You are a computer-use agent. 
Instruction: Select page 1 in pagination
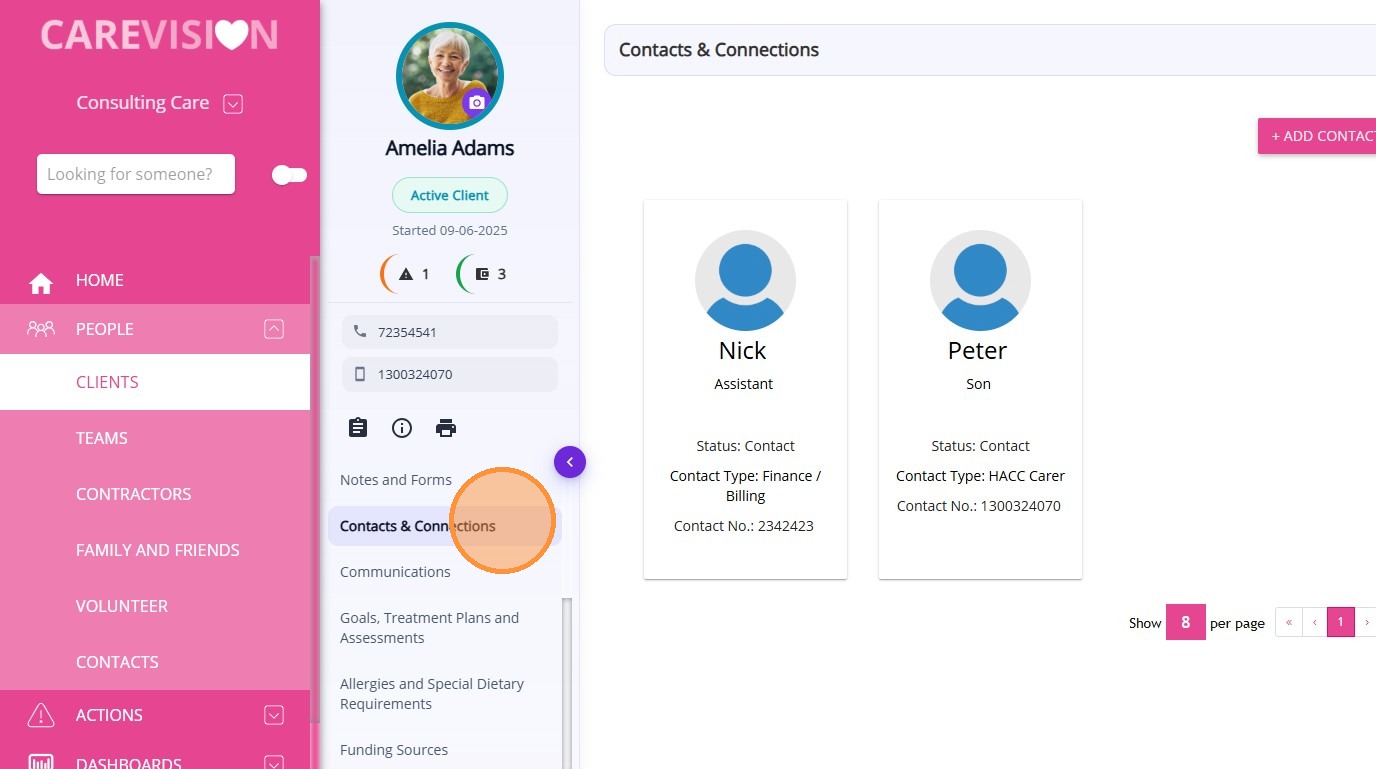[1341, 622]
